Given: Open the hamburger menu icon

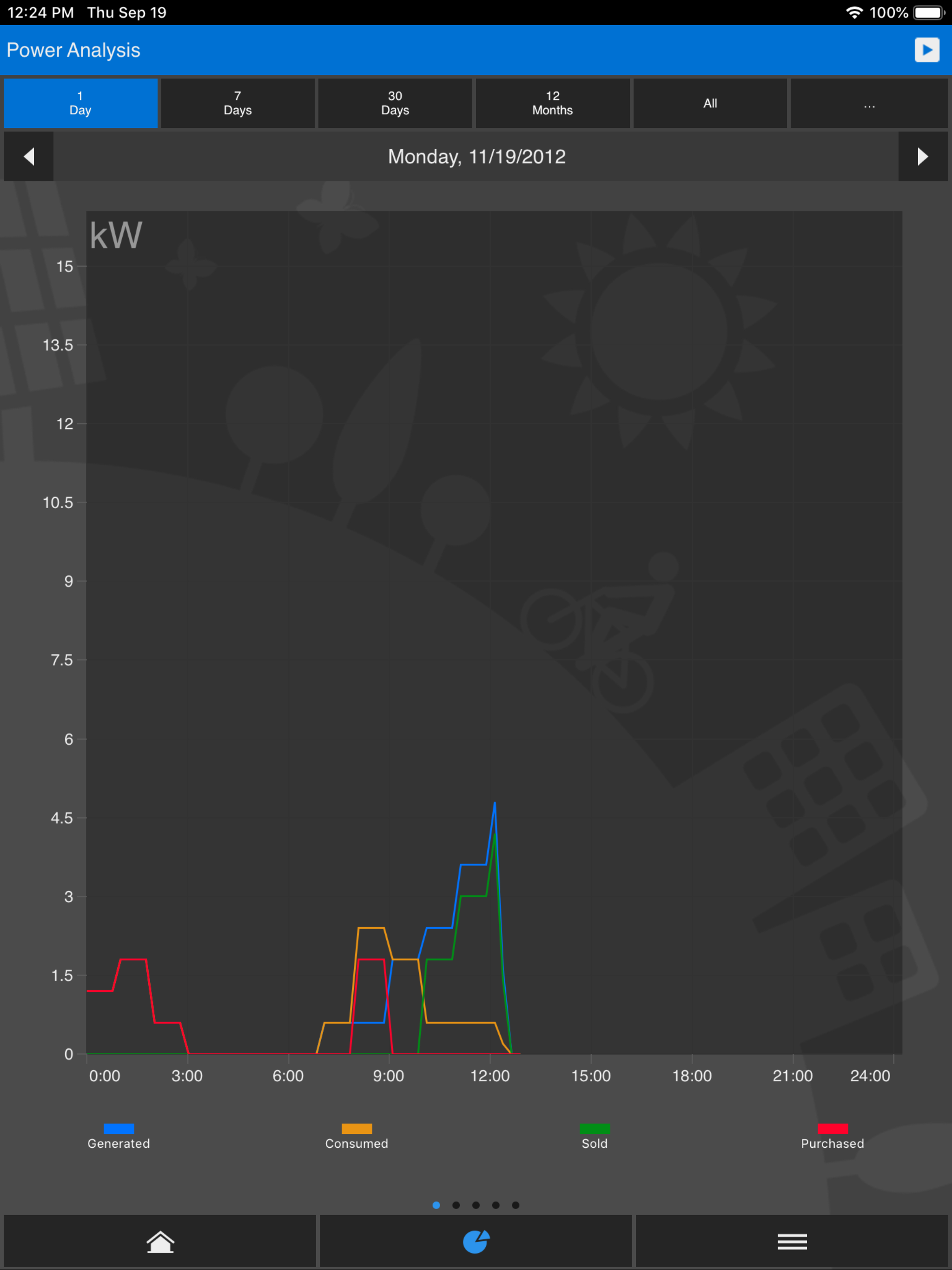Looking at the screenshot, I should click(x=792, y=1242).
